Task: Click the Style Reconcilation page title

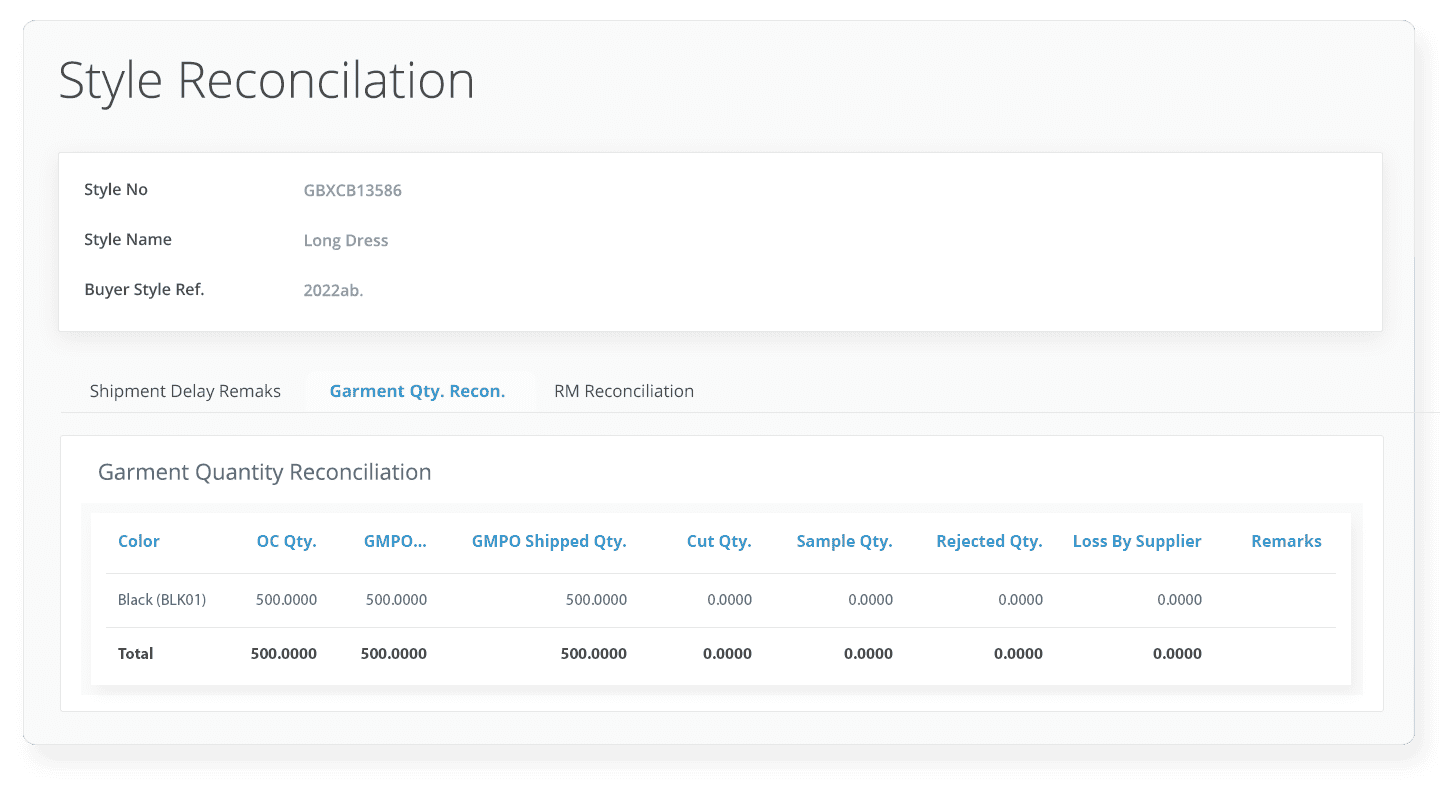Action: click(267, 80)
